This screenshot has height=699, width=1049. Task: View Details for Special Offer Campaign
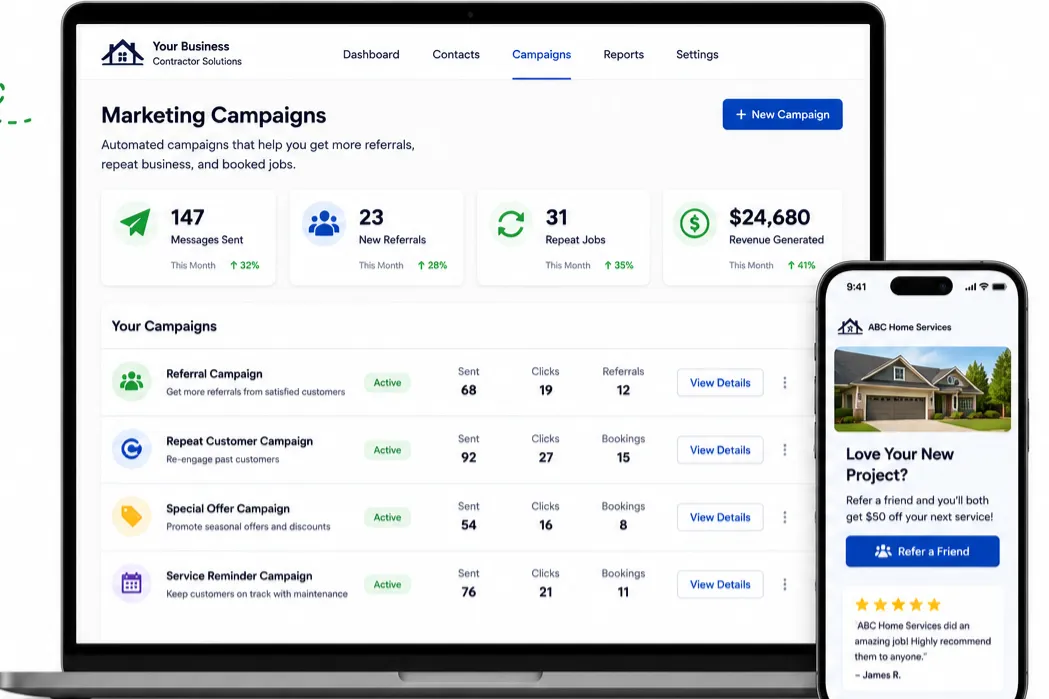click(x=720, y=517)
